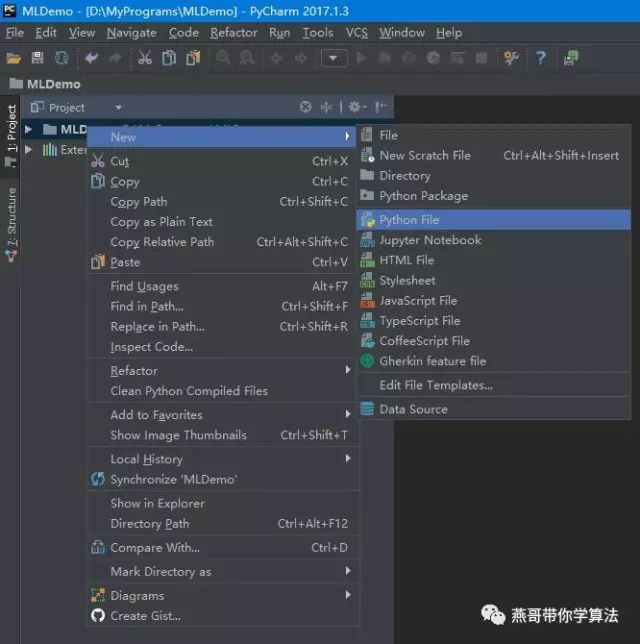This screenshot has height=644, width=640.
Task: Open the View menu
Action: [81, 32]
